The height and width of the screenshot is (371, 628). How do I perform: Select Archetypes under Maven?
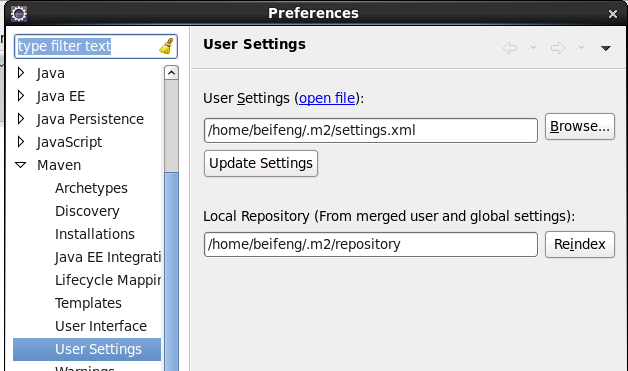point(91,188)
